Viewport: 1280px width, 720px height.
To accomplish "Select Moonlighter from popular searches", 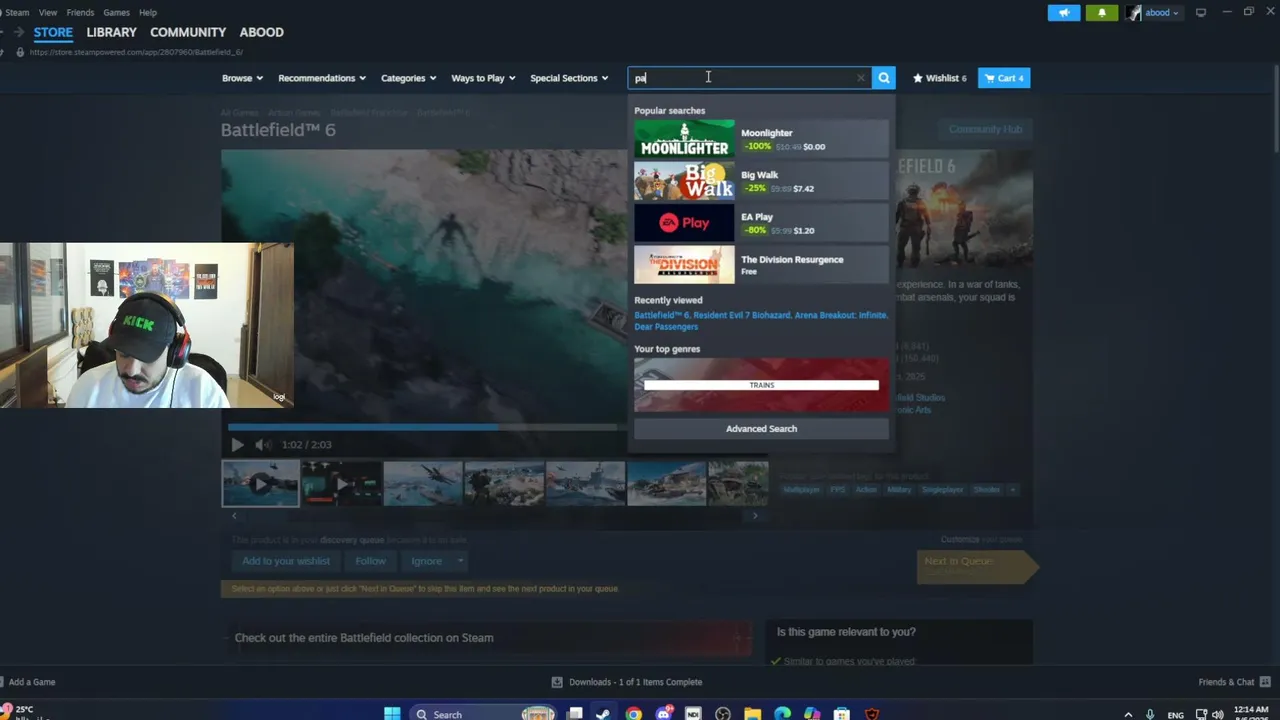I will 761,139.
